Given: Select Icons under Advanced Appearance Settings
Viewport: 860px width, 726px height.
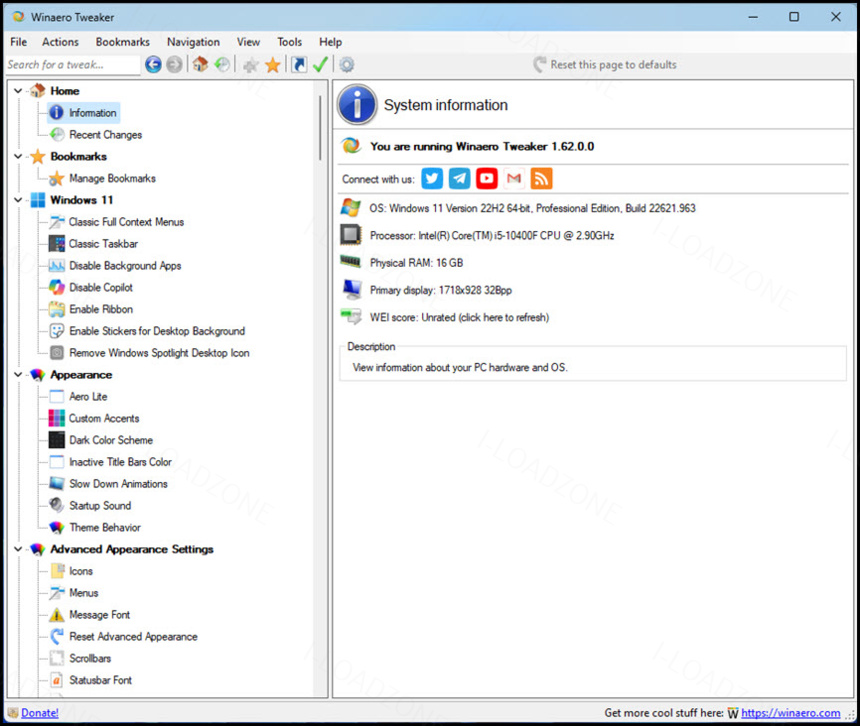Looking at the screenshot, I should 81,571.
